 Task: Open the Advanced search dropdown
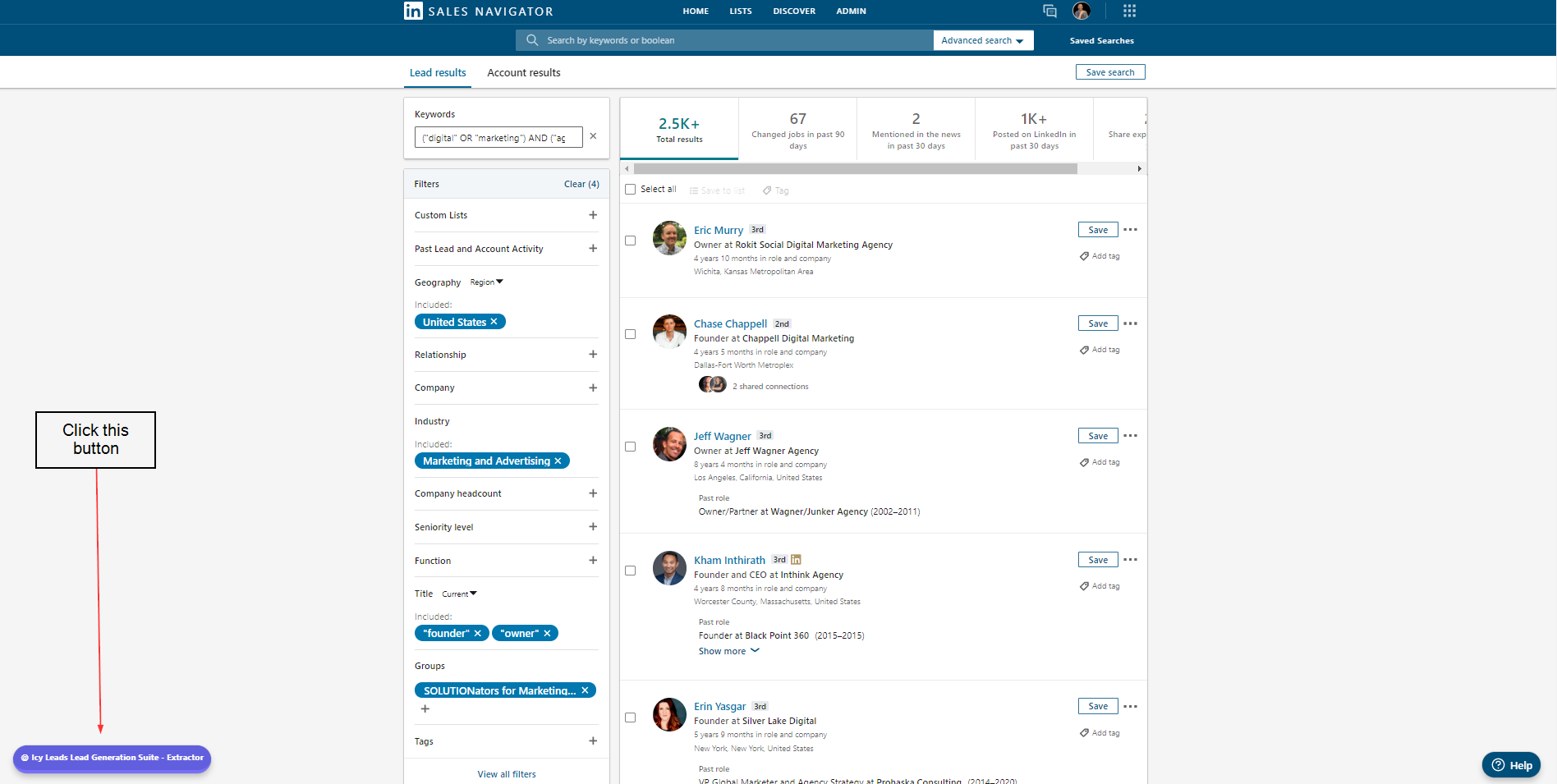(x=983, y=40)
